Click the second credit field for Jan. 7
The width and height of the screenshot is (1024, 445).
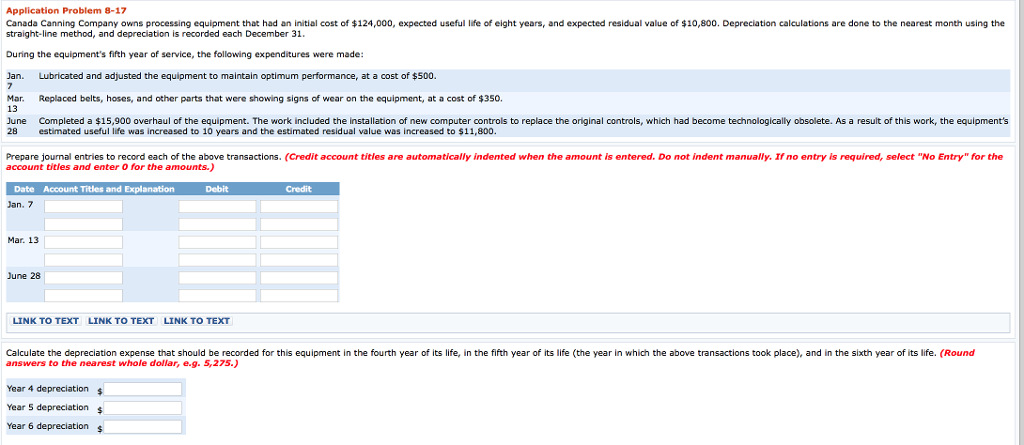299,224
